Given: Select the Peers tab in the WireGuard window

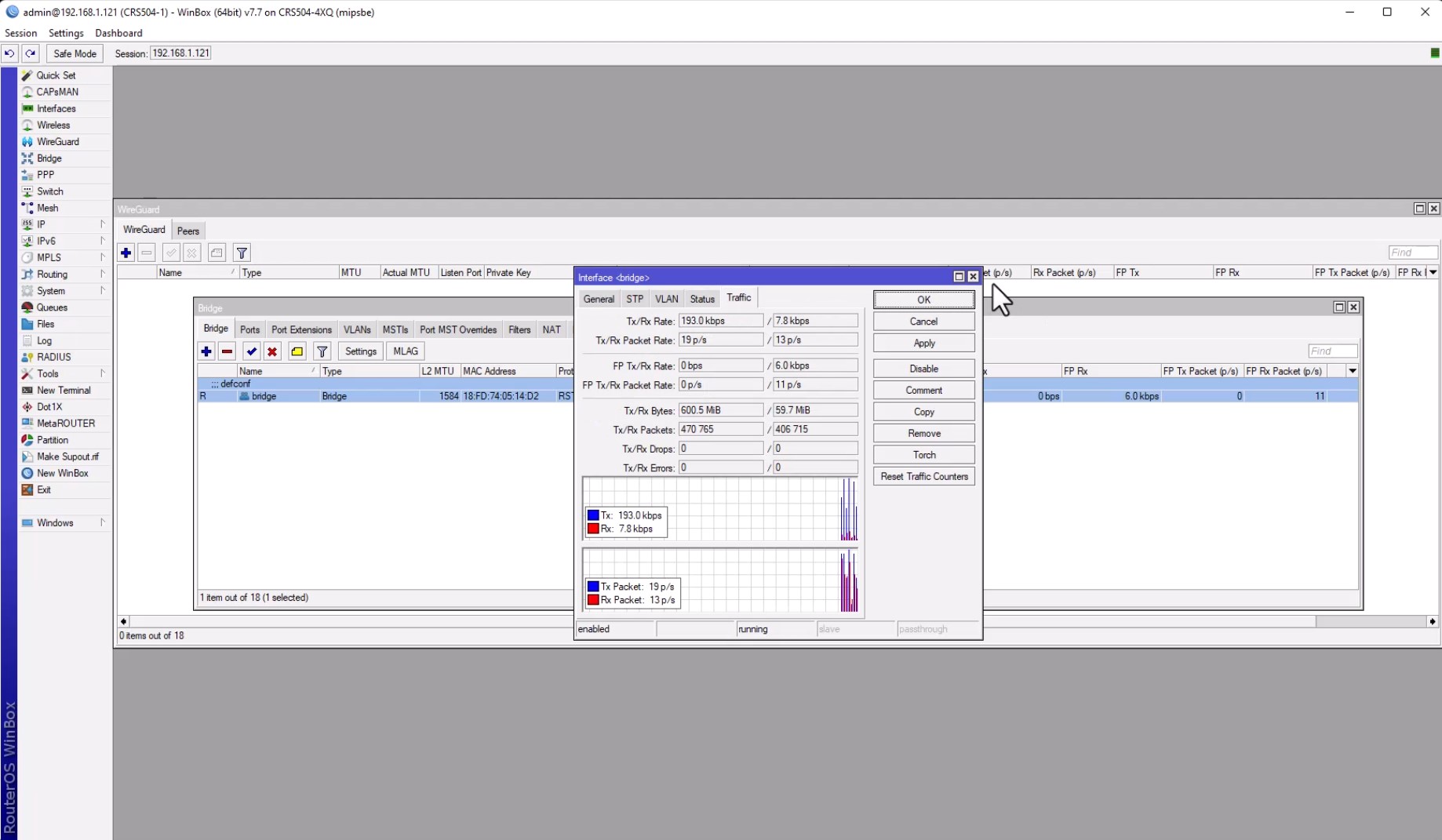Looking at the screenshot, I should (x=188, y=231).
